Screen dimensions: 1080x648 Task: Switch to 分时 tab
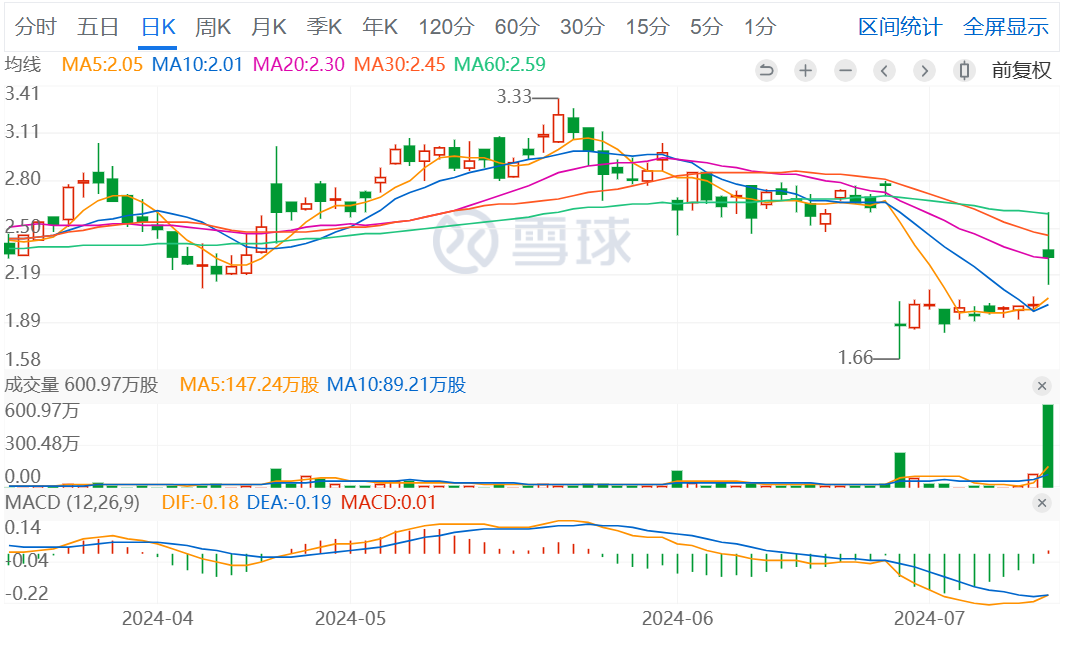click(x=35, y=27)
